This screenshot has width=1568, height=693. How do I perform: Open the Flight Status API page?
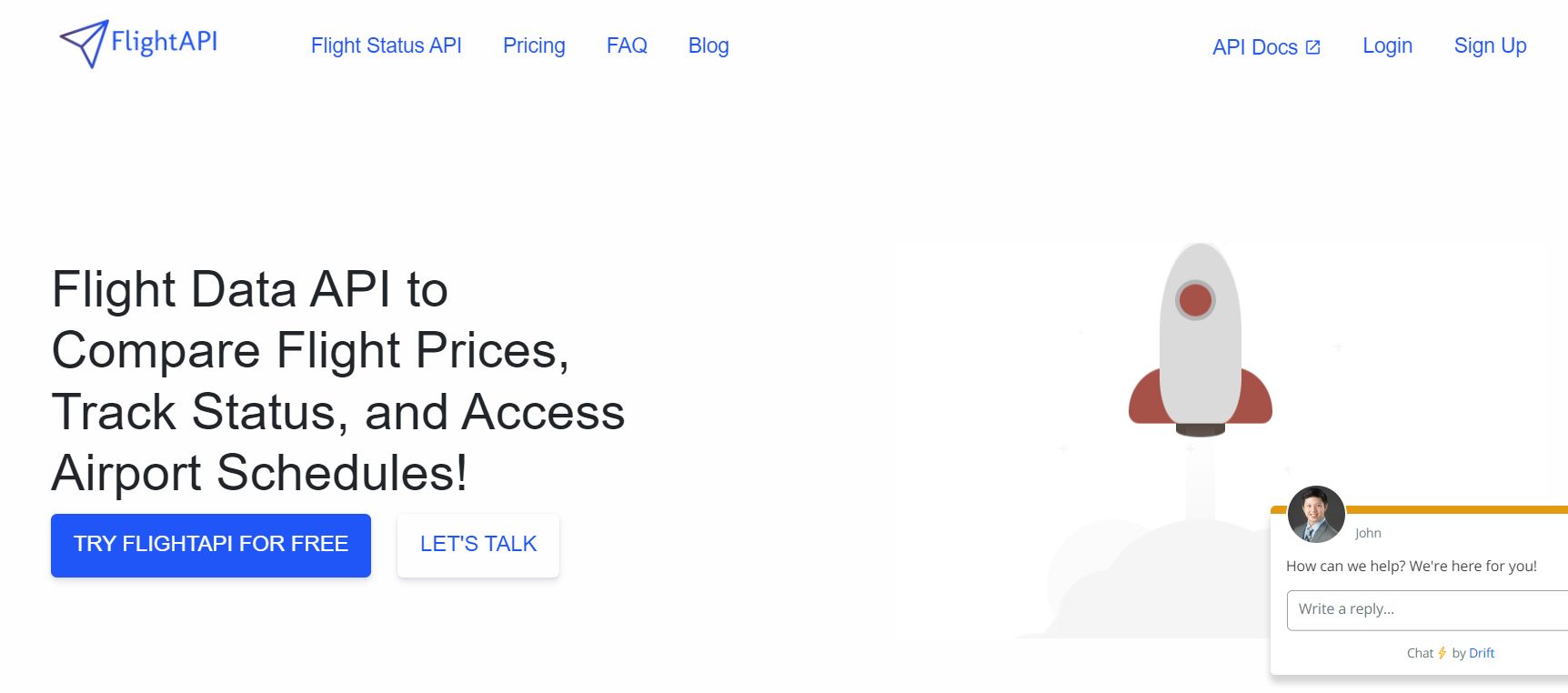click(387, 45)
